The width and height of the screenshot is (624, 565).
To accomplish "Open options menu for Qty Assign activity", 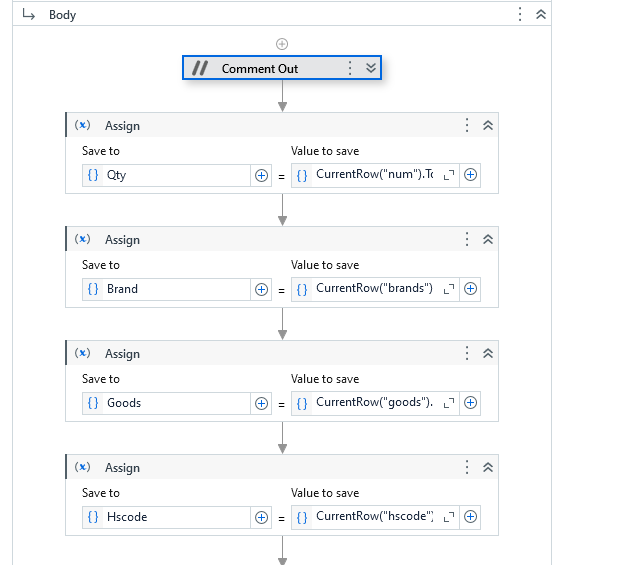I will (x=467, y=126).
